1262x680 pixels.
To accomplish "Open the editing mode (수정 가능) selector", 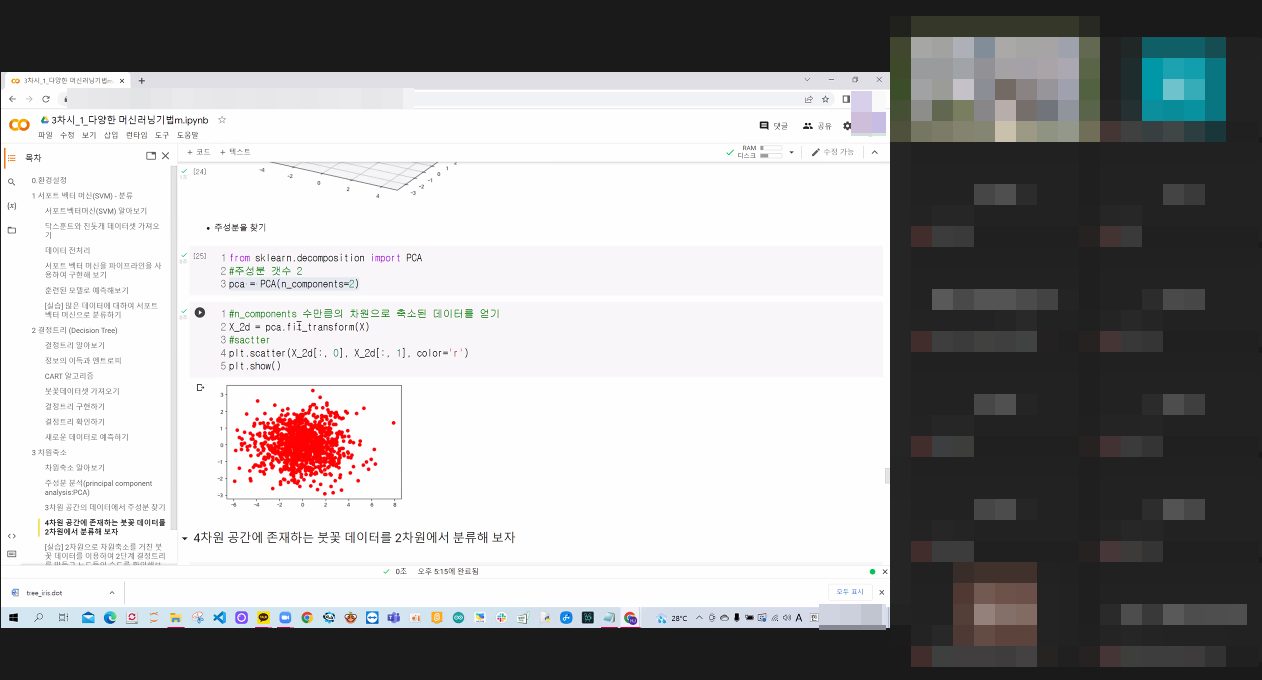I will 833,152.
